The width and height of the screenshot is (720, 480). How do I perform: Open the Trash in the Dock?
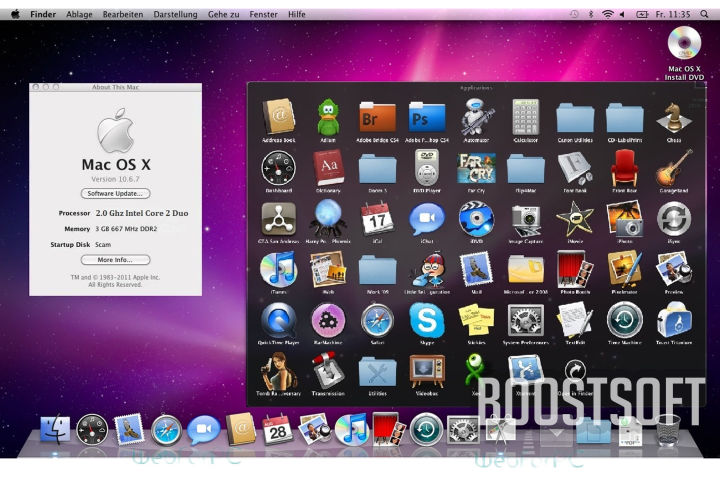(x=667, y=431)
